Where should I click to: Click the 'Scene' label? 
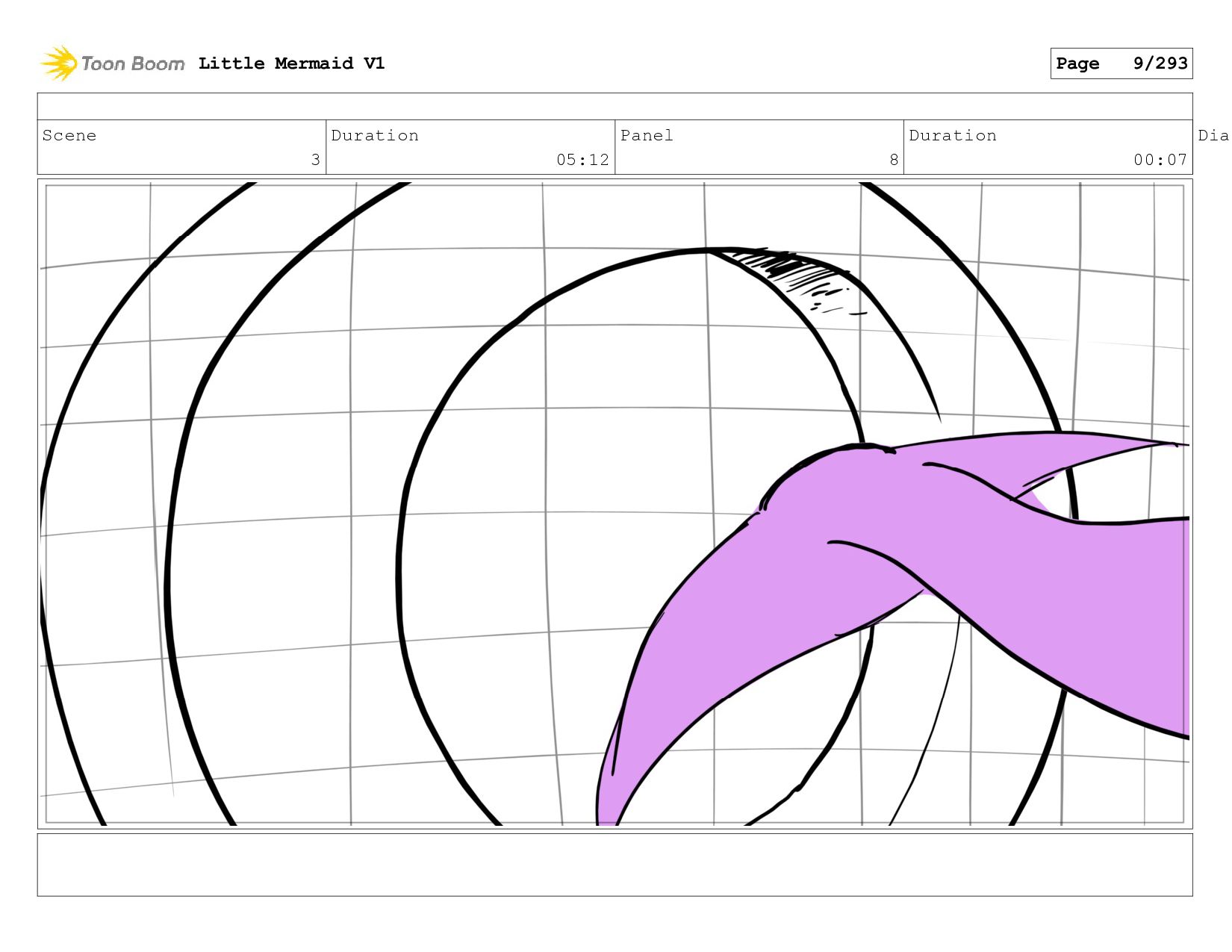click(69, 135)
